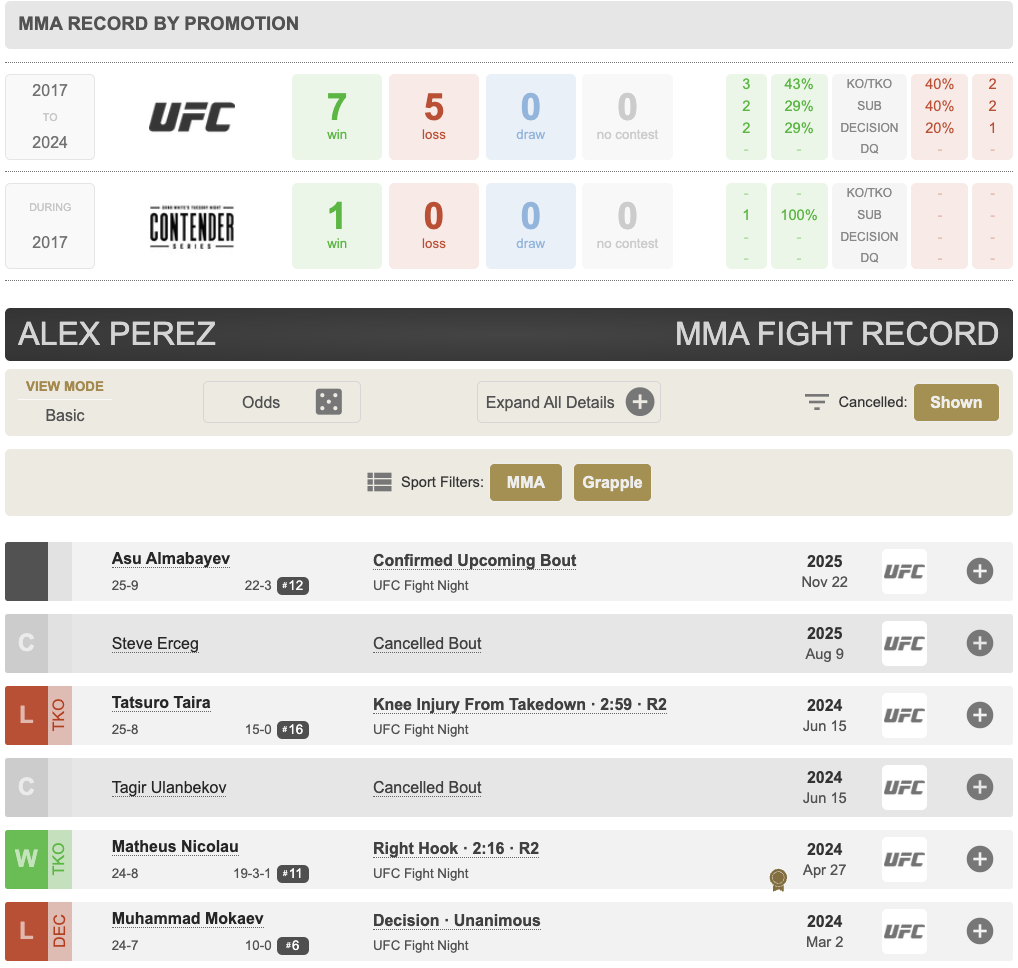
Task: Click the Contender Series logo
Action: [x=192, y=226]
